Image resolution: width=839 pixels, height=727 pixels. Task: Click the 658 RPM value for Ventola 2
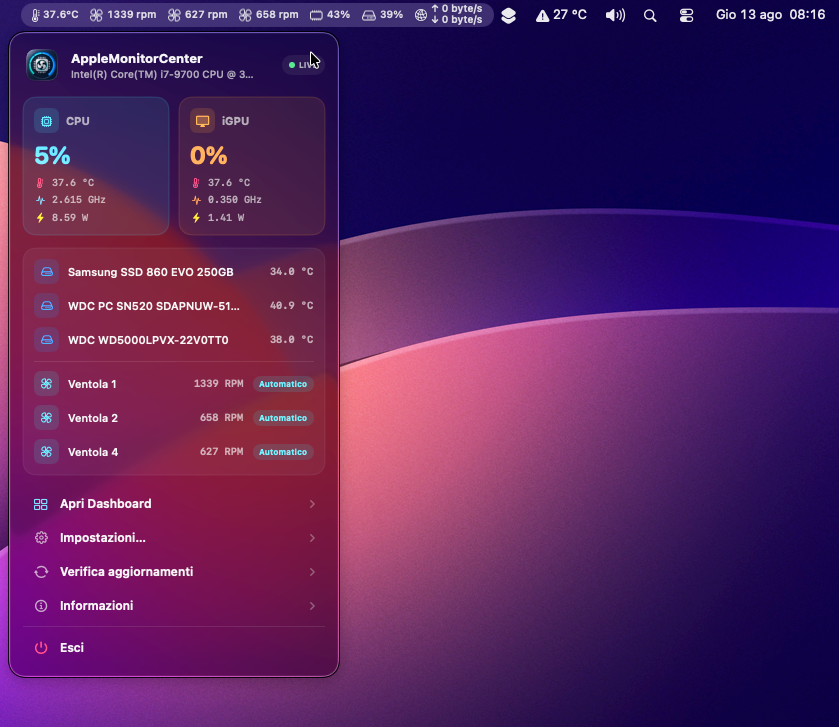click(222, 418)
